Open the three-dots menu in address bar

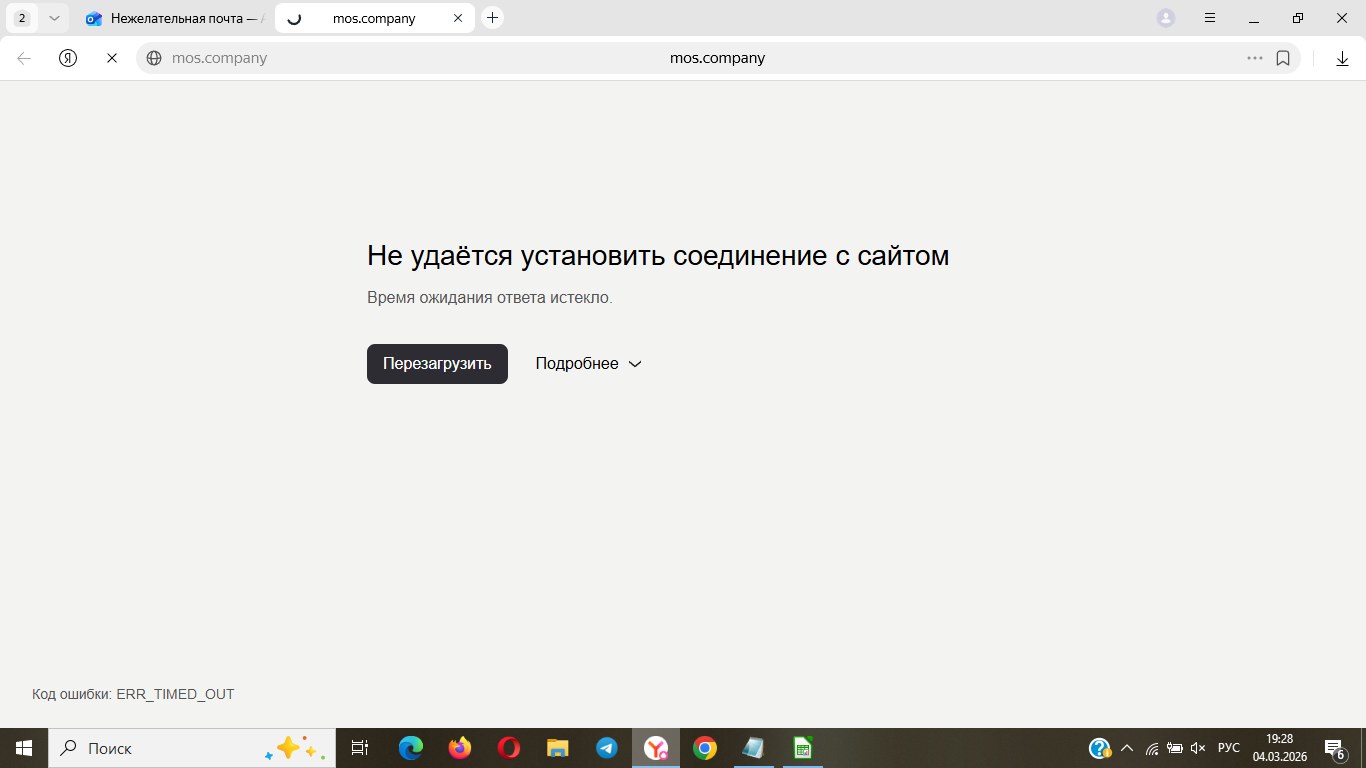coord(1254,58)
